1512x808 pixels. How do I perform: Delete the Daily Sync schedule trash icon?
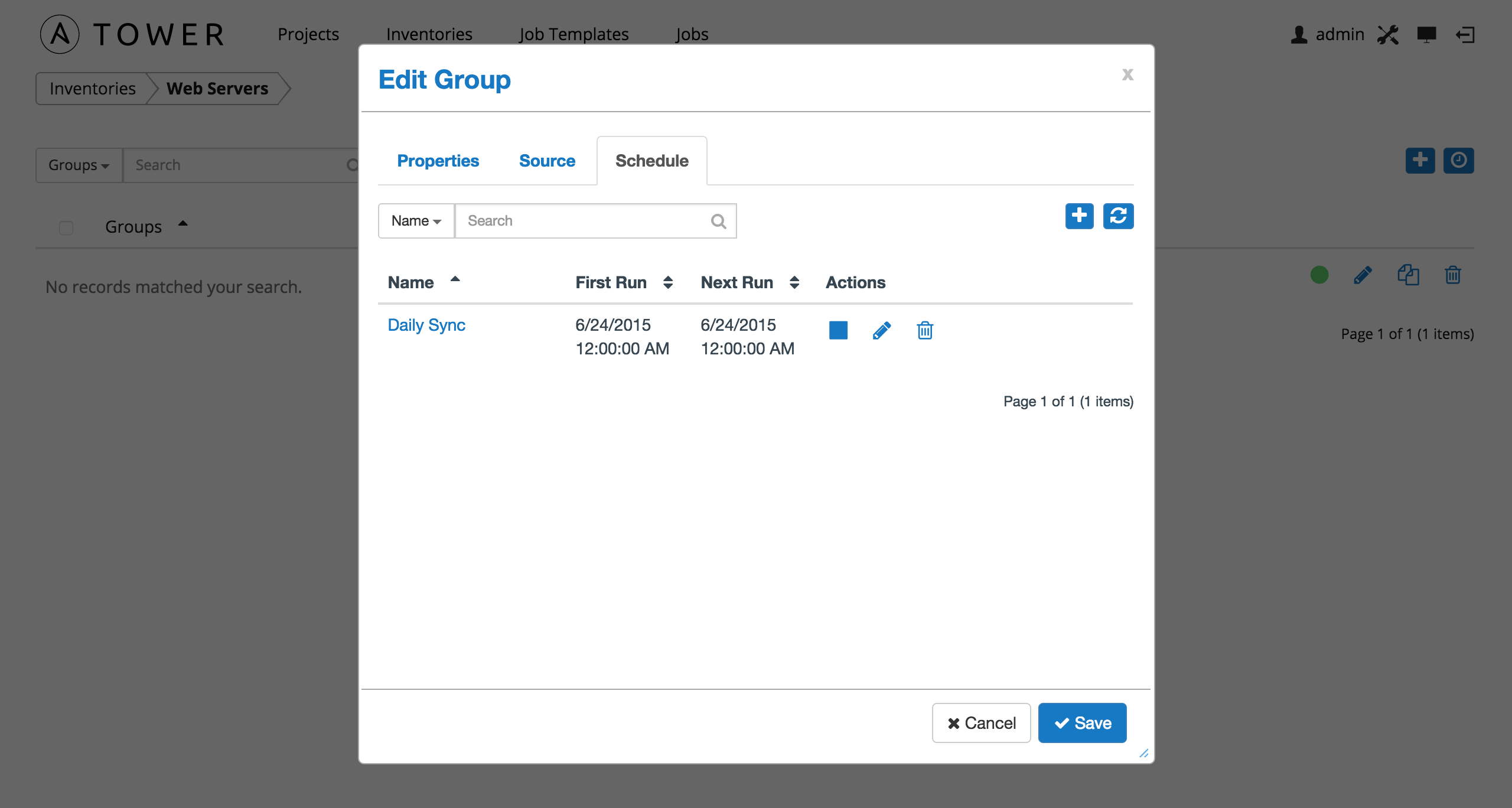(x=925, y=330)
